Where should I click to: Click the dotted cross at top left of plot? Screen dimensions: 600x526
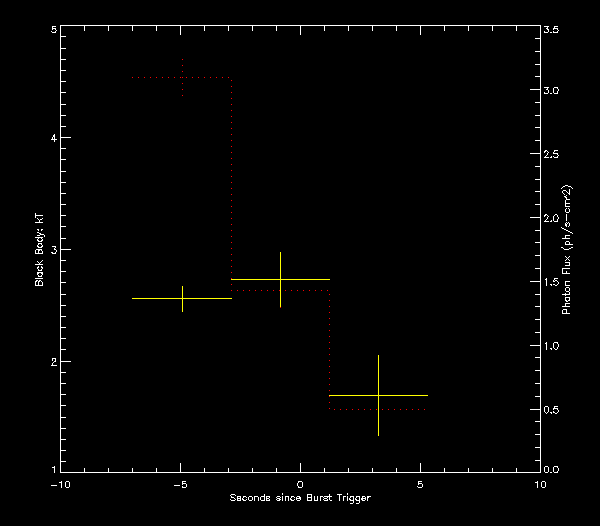pyautogui.click(x=182, y=77)
